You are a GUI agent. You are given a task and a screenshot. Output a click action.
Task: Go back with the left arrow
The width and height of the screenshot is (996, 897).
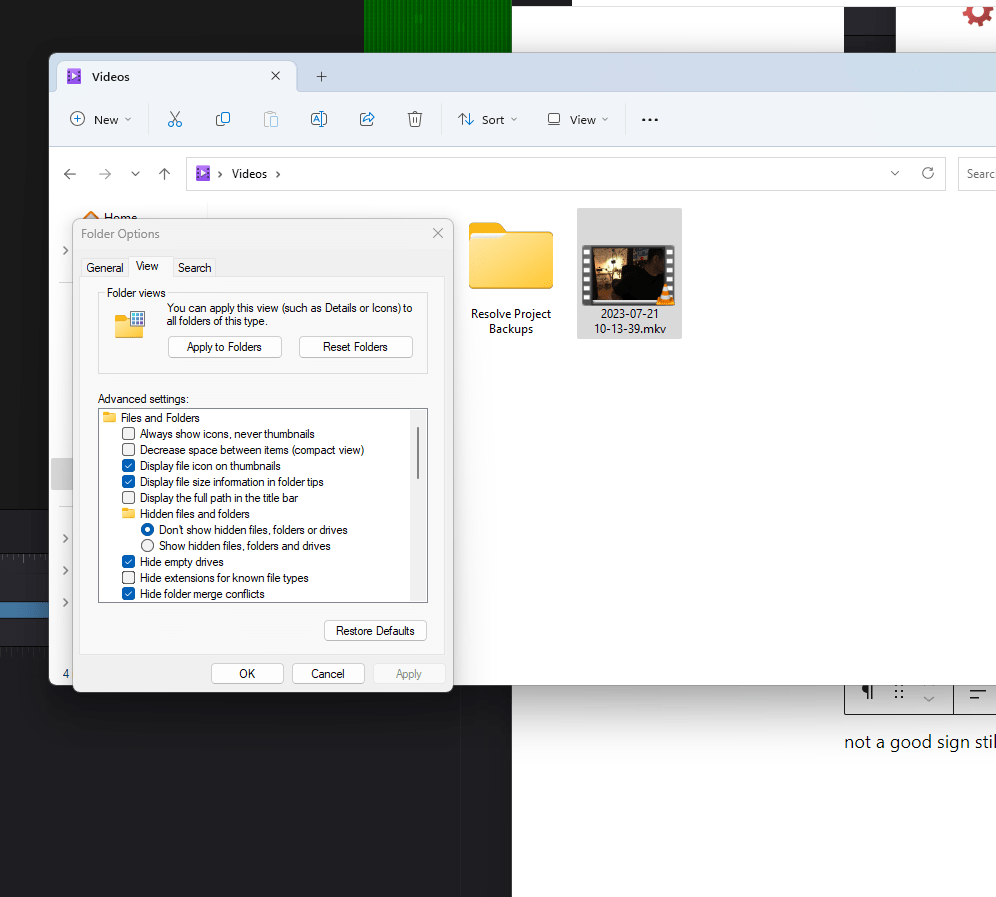(x=70, y=174)
